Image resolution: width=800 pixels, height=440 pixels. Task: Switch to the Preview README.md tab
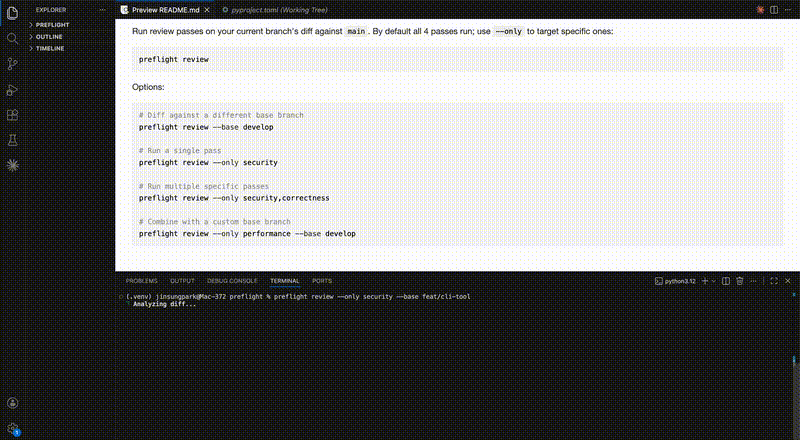[165, 10]
